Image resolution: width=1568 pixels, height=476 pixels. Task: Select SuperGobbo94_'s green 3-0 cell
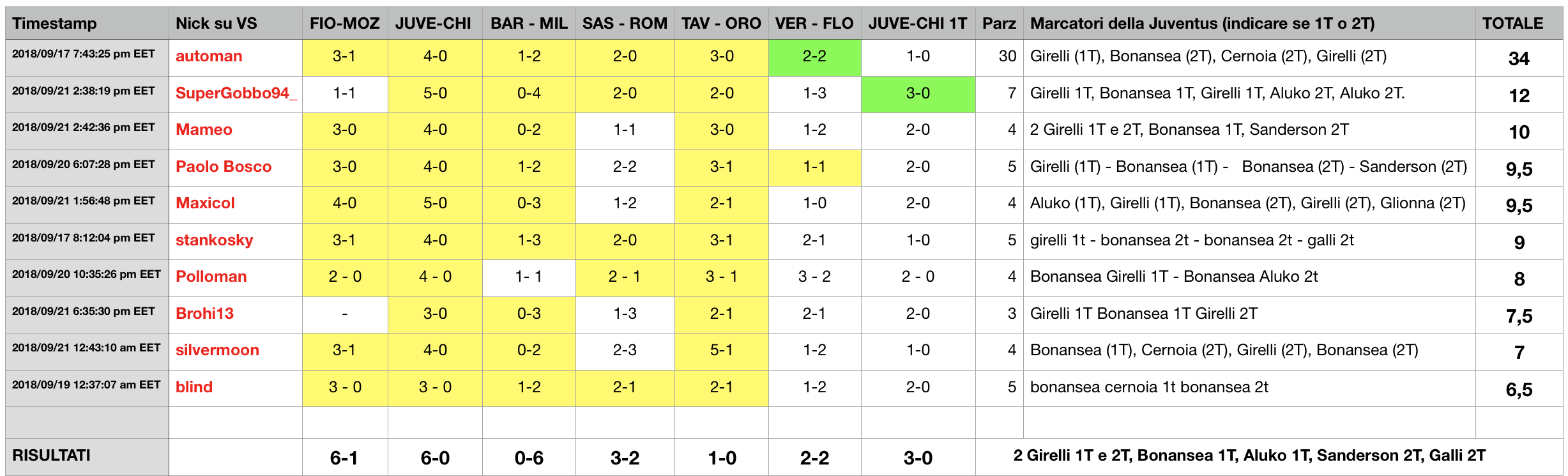coord(918,95)
